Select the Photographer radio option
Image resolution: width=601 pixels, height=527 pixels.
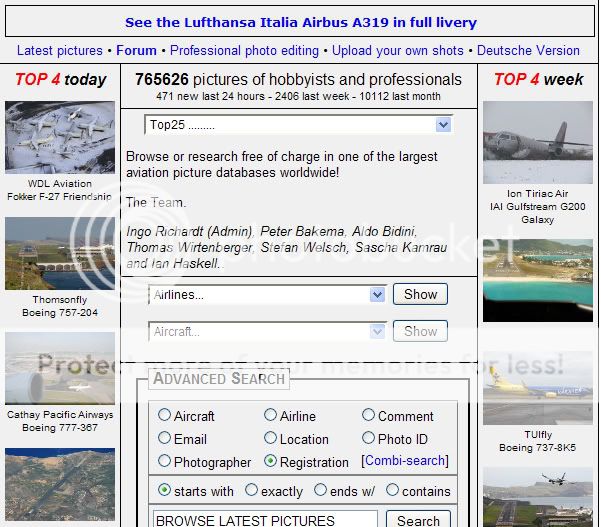pyautogui.click(x=164, y=460)
